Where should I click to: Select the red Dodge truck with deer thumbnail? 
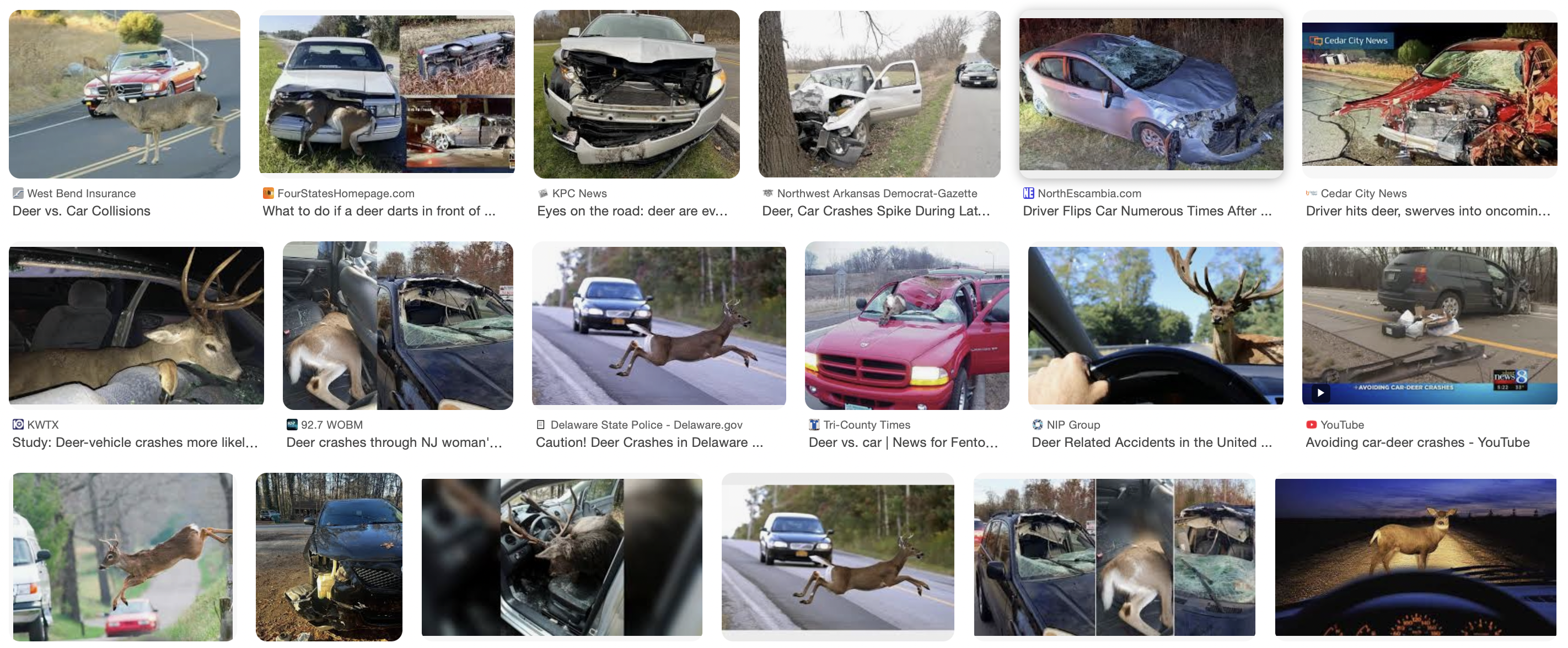907,326
